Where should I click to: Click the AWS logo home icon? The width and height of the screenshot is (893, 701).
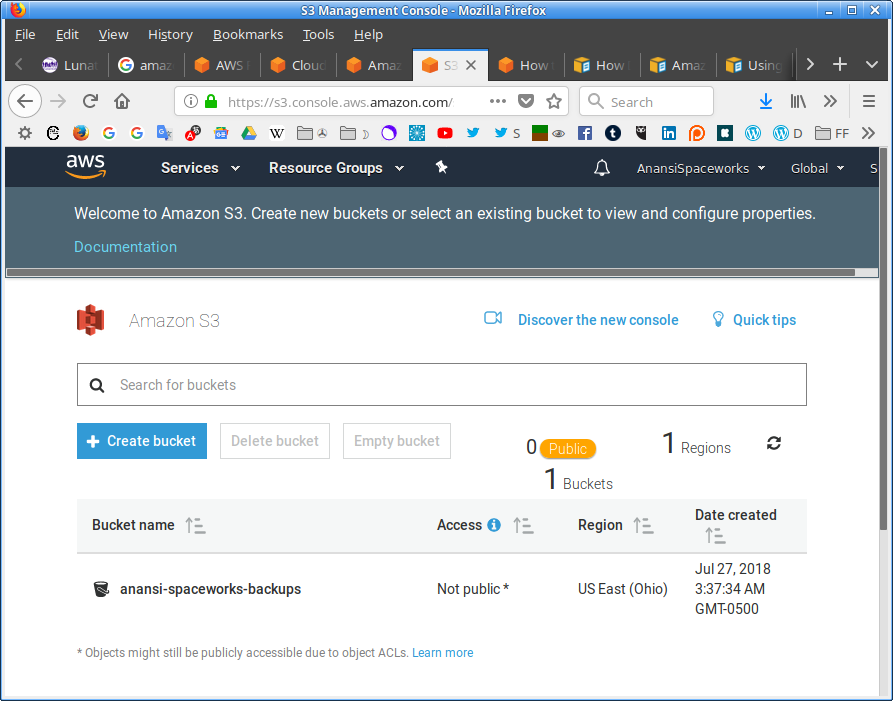86,167
